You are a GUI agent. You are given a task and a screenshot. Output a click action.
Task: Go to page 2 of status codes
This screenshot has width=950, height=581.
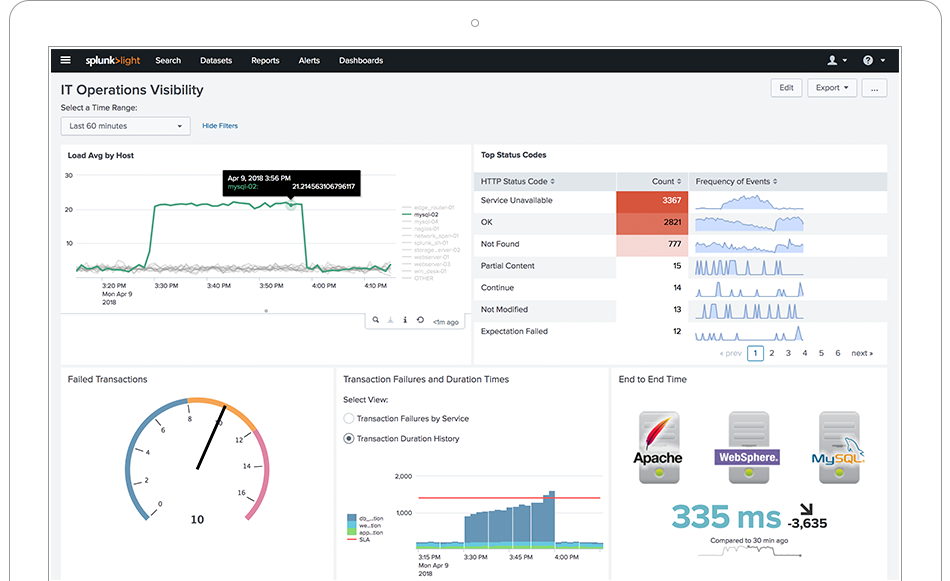point(771,353)
